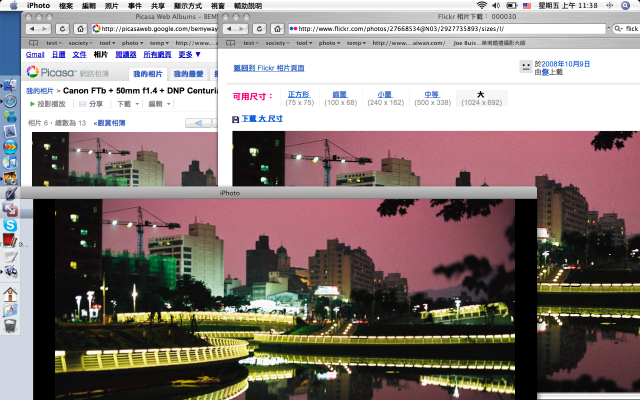This screenshot has height=400, width=640.
Task: Open the Home folder in the Dock
Action: [x=10, y=294]
